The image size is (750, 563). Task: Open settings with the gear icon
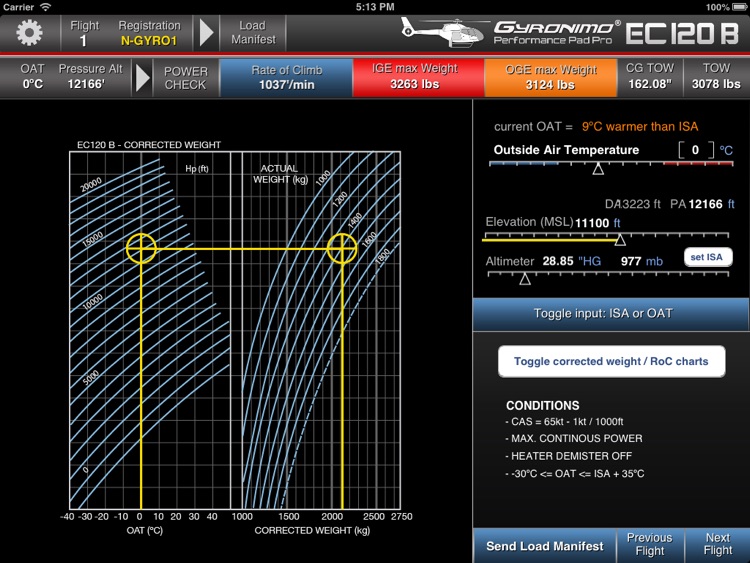pyautogui.click(x=30, y=33)
